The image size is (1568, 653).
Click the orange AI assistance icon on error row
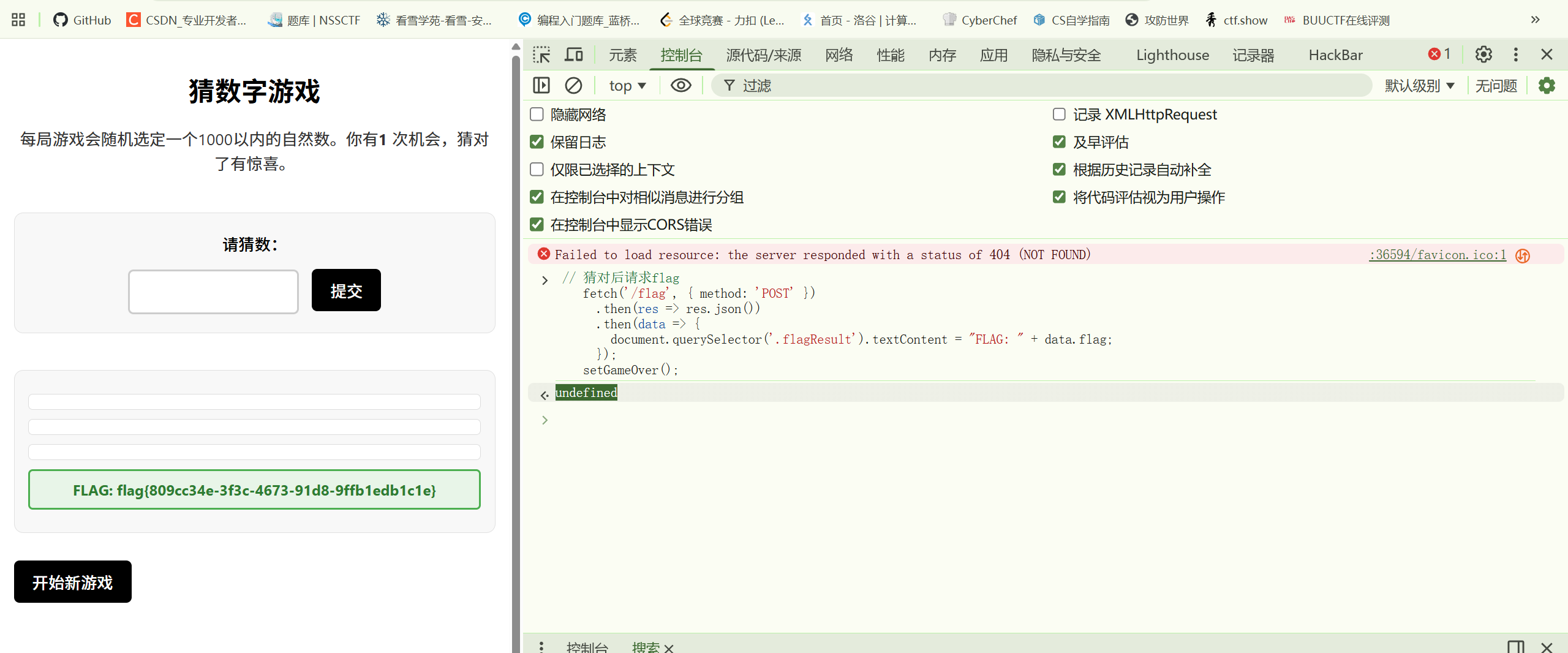tap(1523, 255)
